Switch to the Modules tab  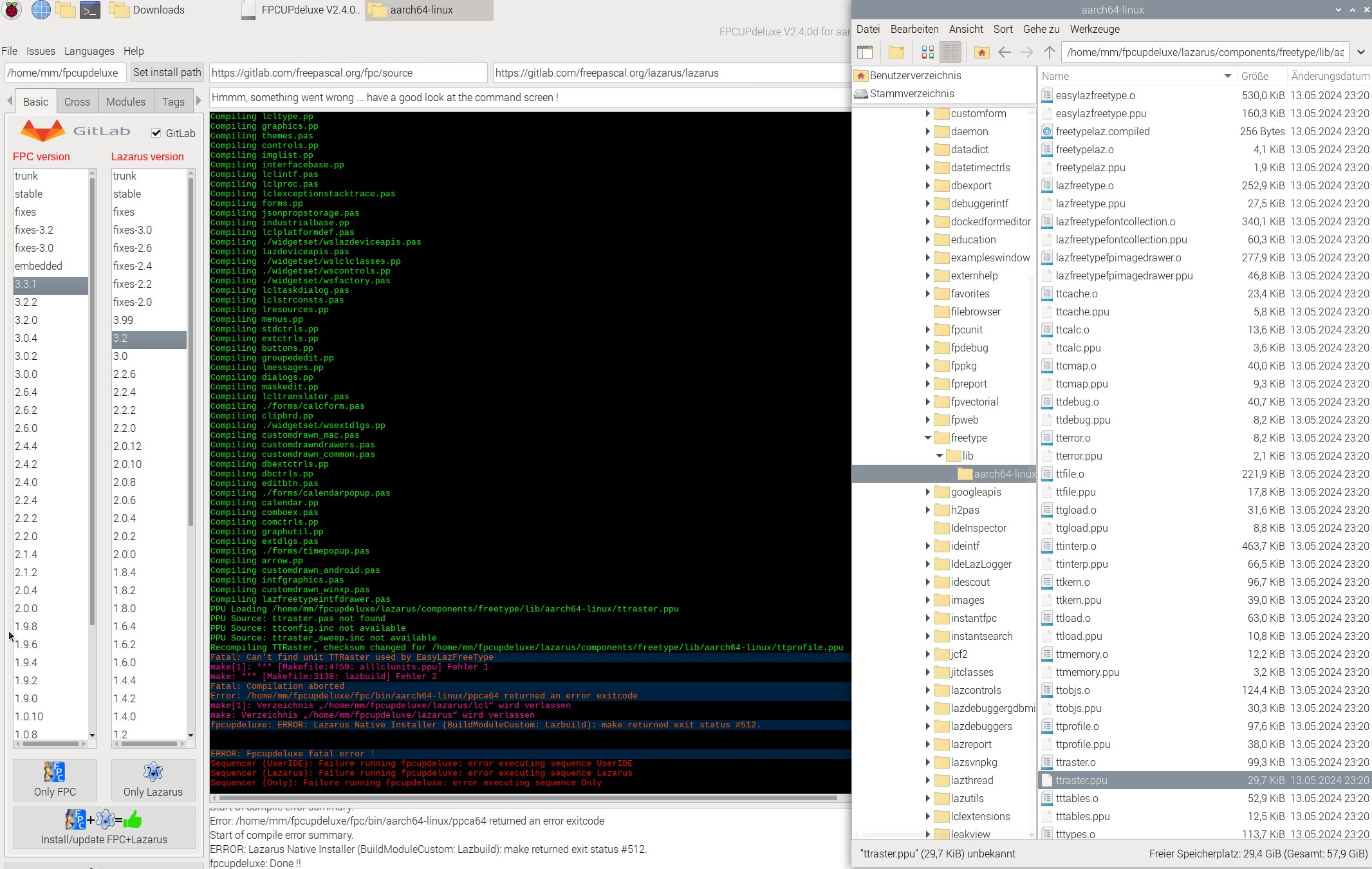(125, 102)
